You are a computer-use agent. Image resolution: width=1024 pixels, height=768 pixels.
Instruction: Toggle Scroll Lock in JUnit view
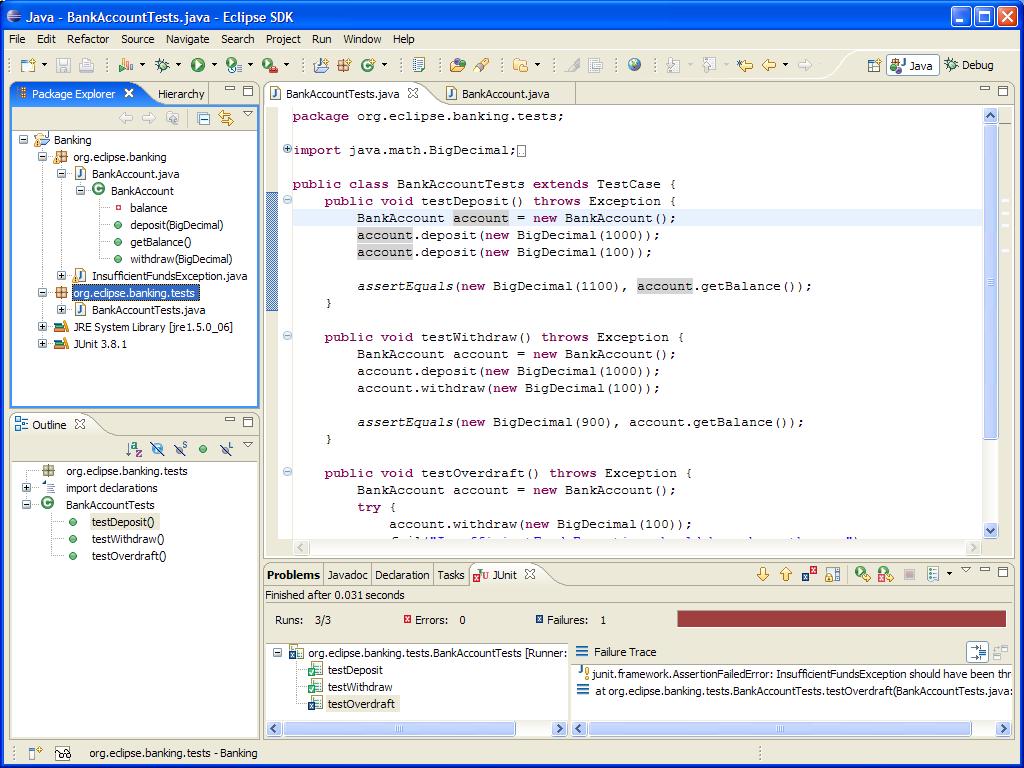click(x=833, y=574)
